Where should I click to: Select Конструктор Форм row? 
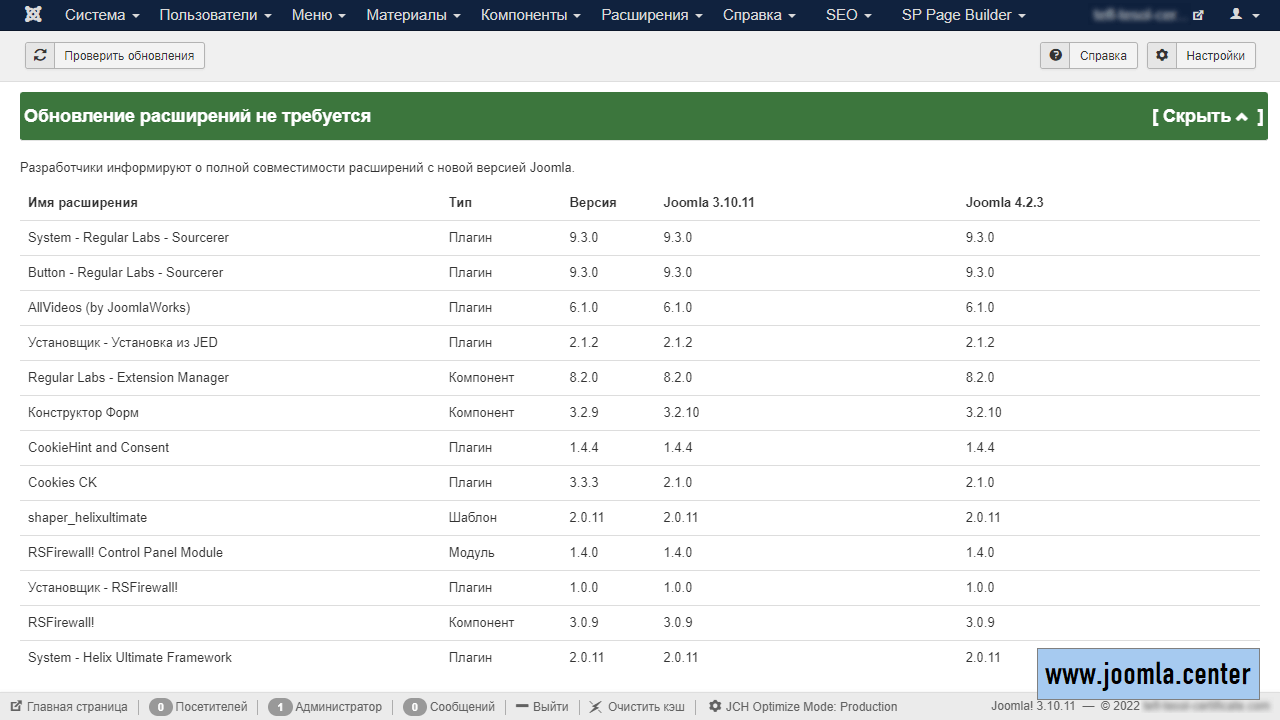coord(640,413)
